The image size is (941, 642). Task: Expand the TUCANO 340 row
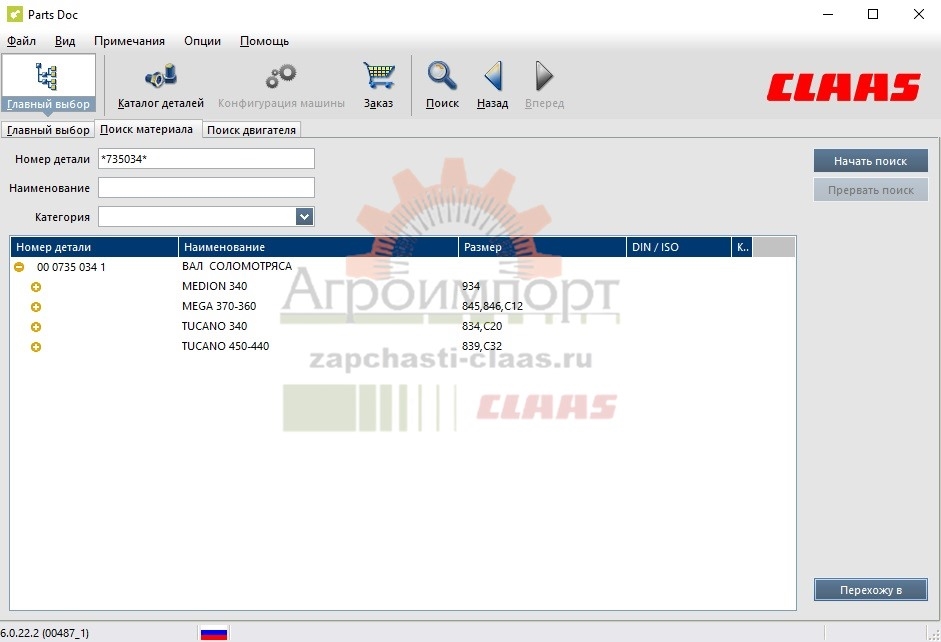(36, 327)
